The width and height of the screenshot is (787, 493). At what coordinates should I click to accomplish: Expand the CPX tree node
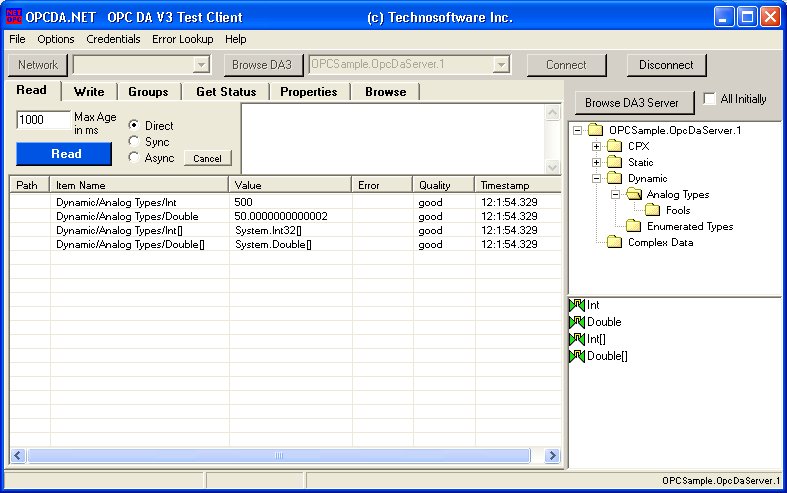(596, 147)
